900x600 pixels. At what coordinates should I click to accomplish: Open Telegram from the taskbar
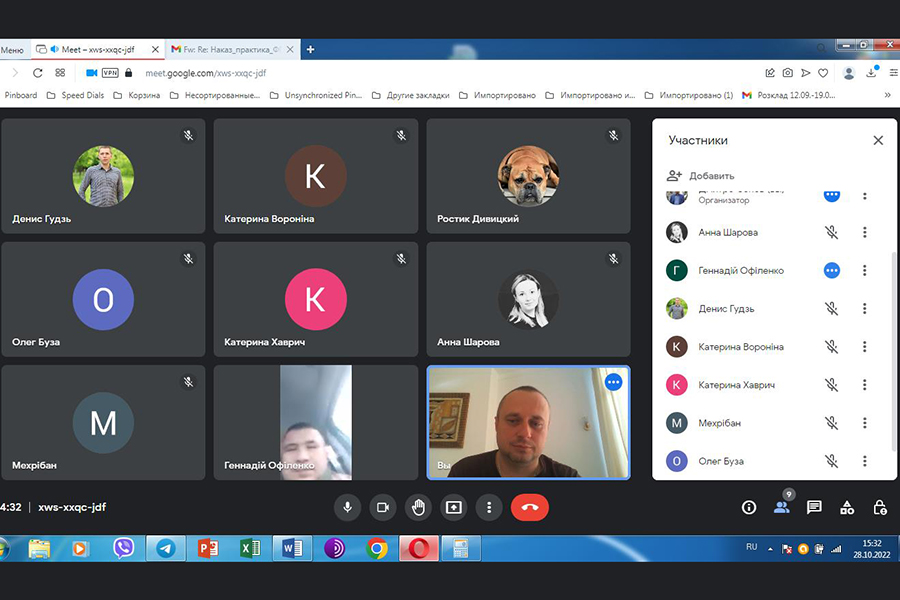pyautogui.click(x=165, y=548)
